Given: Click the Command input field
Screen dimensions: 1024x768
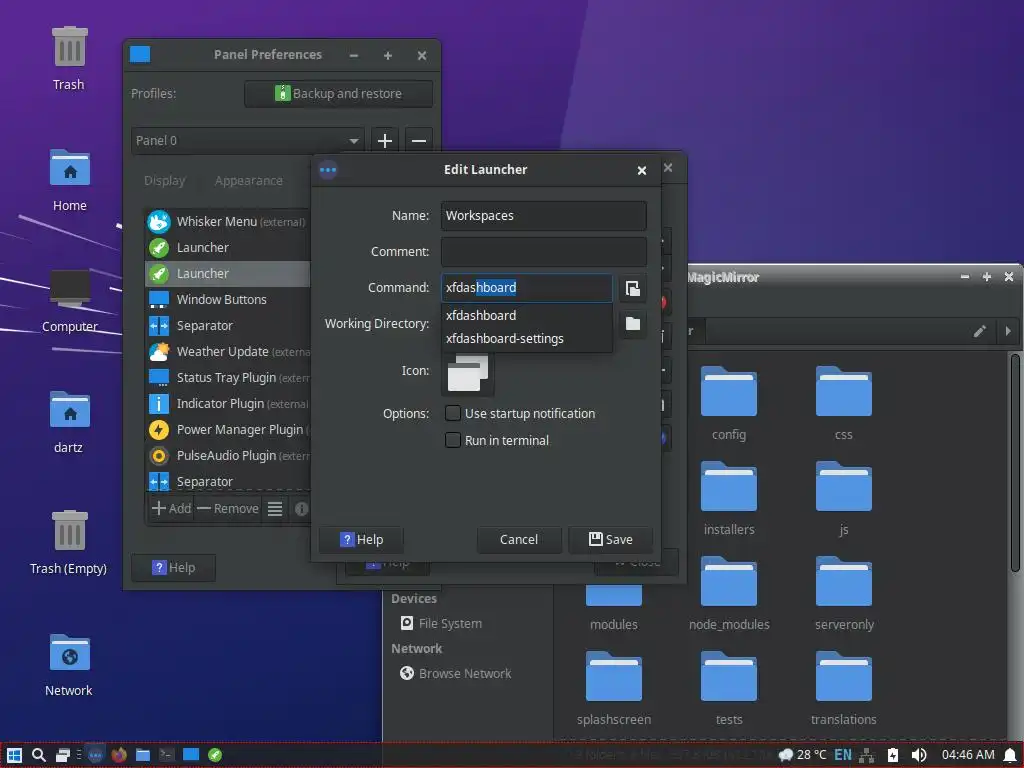Looking at the screenshot, I should click(x=526, y=288).
